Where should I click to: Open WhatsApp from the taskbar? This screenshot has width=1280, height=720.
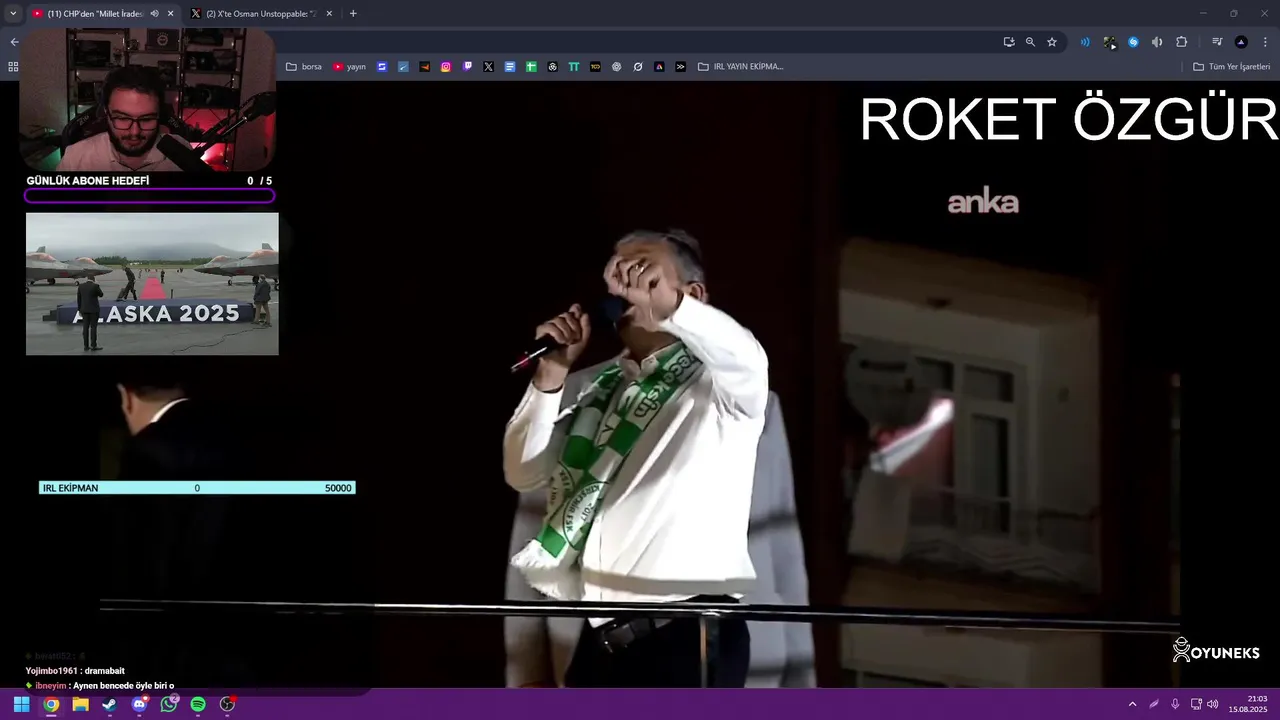coord(169,704)
